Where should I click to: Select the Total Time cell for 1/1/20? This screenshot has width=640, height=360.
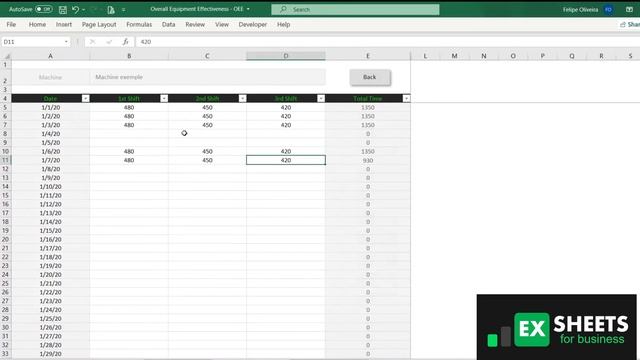tap(368, 107)
